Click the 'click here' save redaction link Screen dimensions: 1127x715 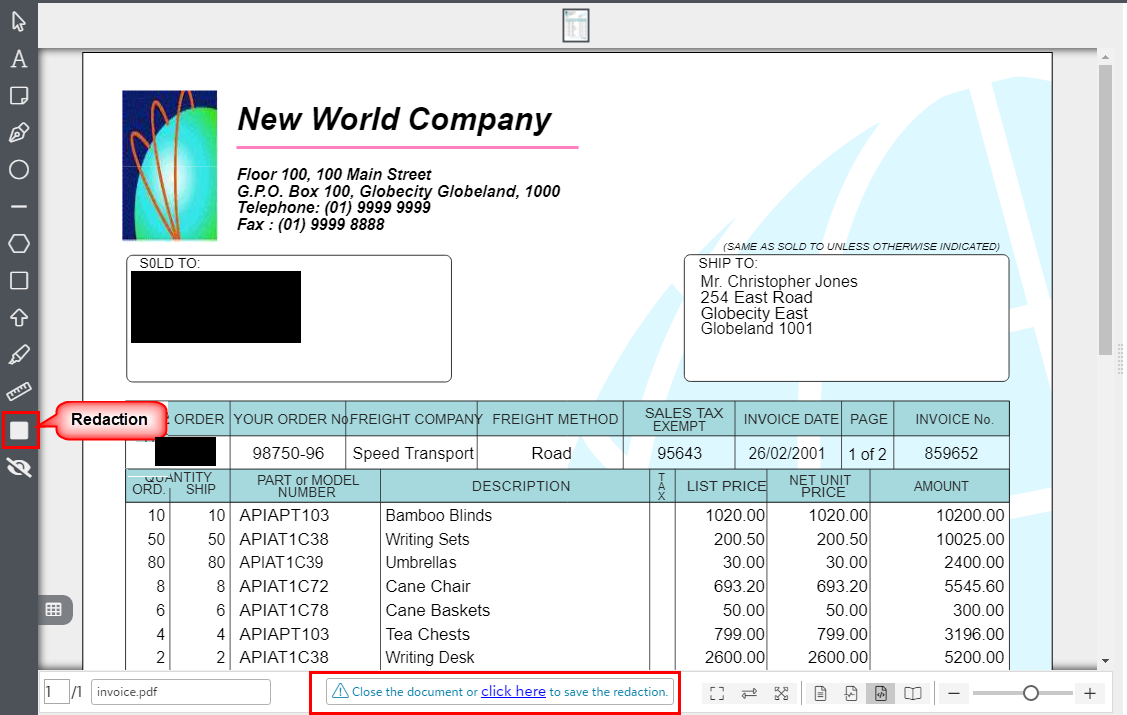click(x=513, y=691)
